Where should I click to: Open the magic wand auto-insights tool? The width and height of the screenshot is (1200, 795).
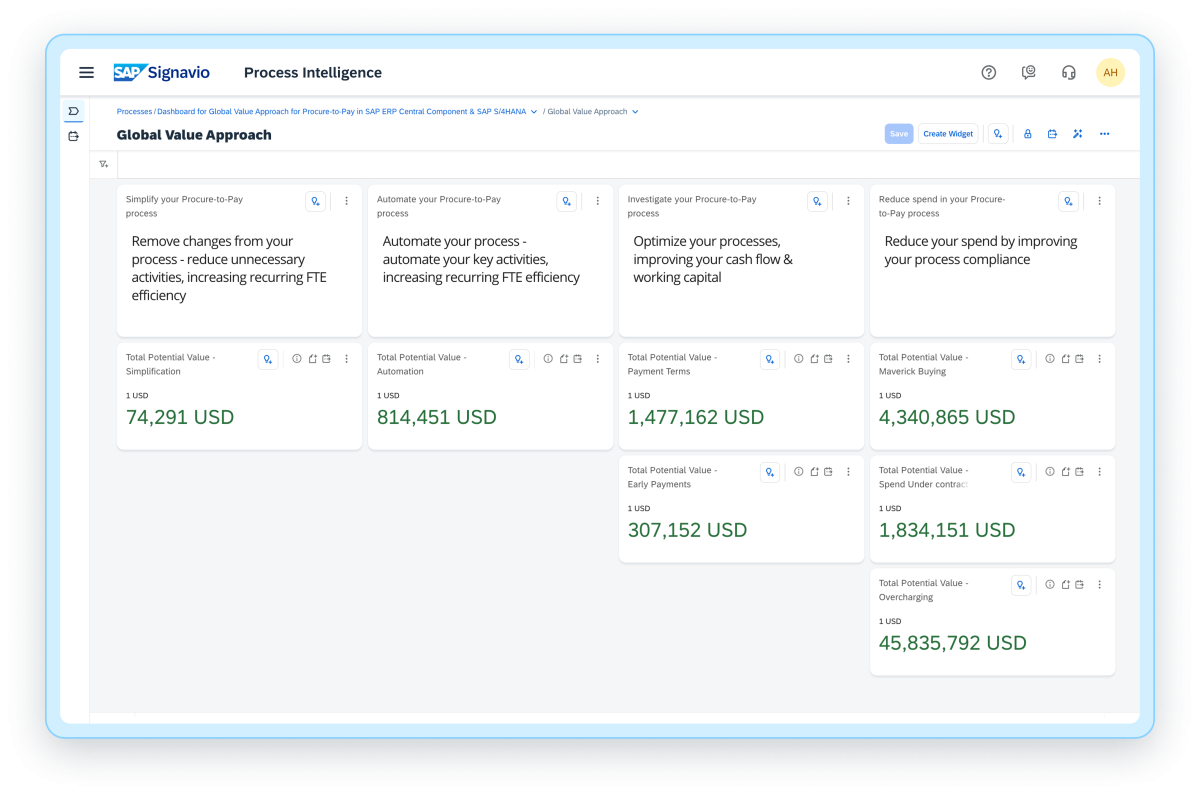[x=1077, y=133]
